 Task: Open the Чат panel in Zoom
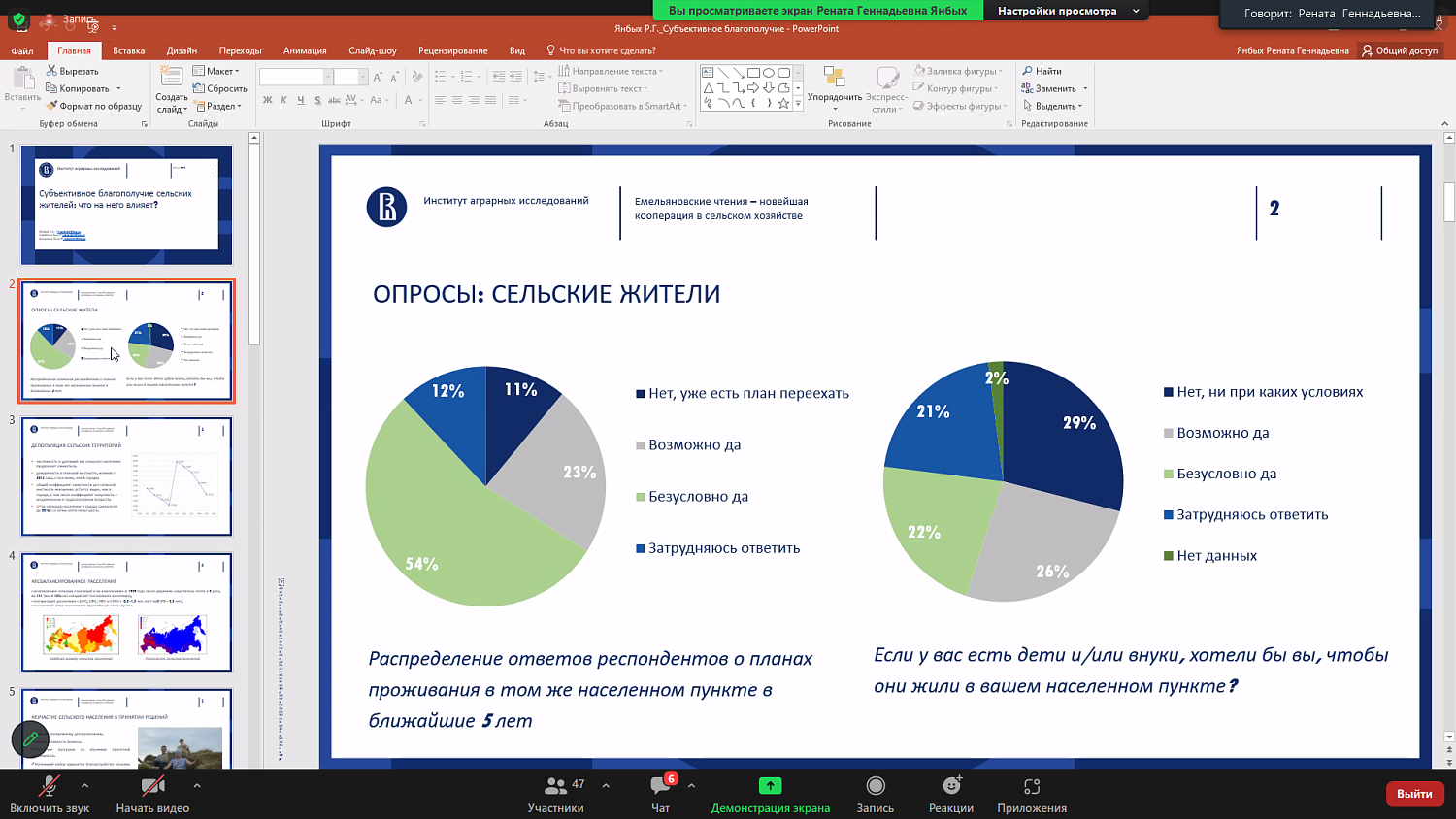660,793
